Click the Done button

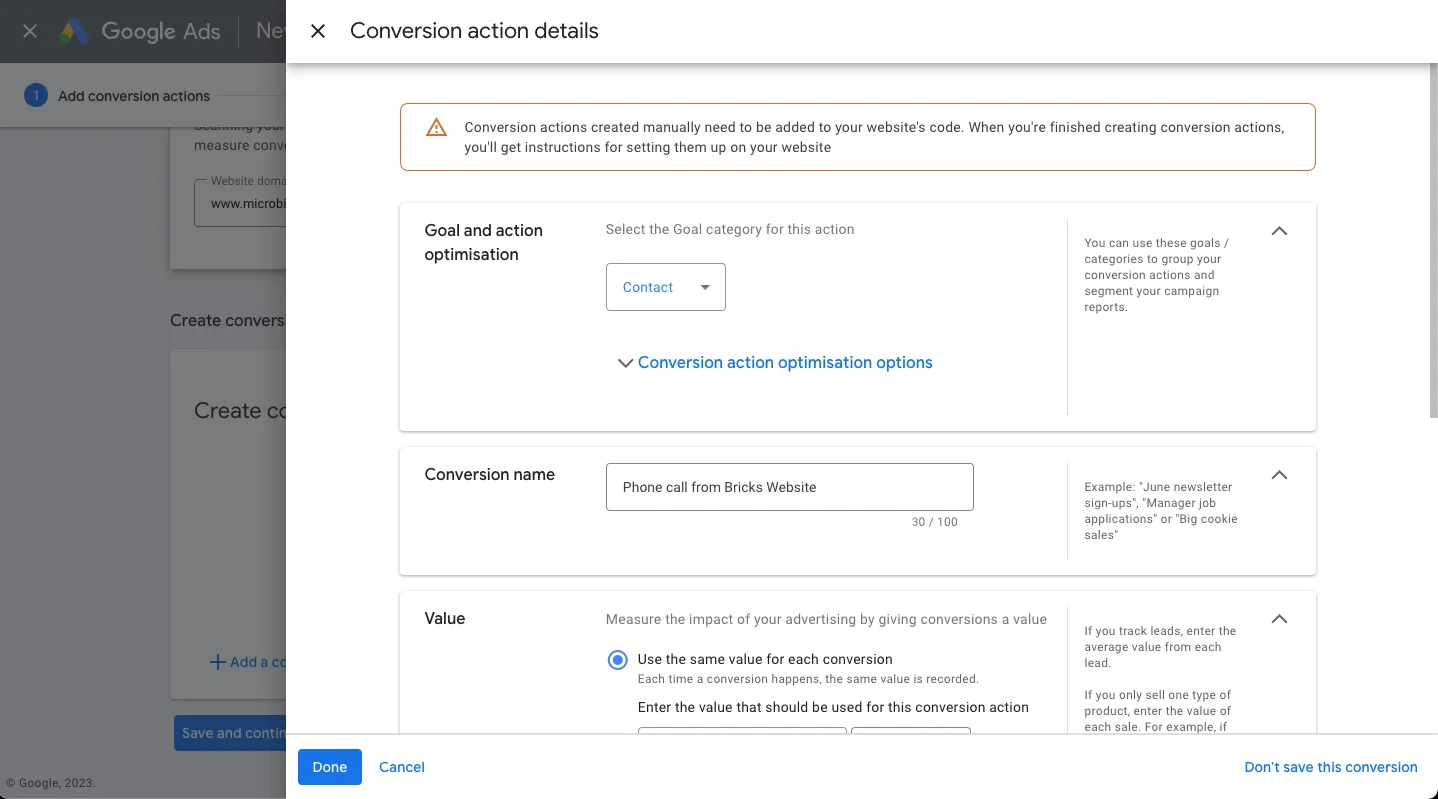329,767
